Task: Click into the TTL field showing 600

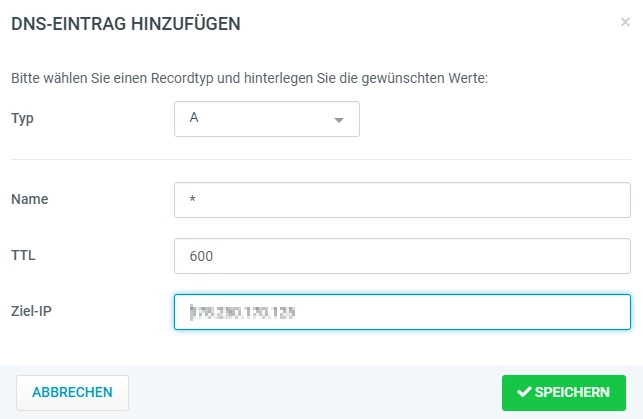Action: click(402, 256)
